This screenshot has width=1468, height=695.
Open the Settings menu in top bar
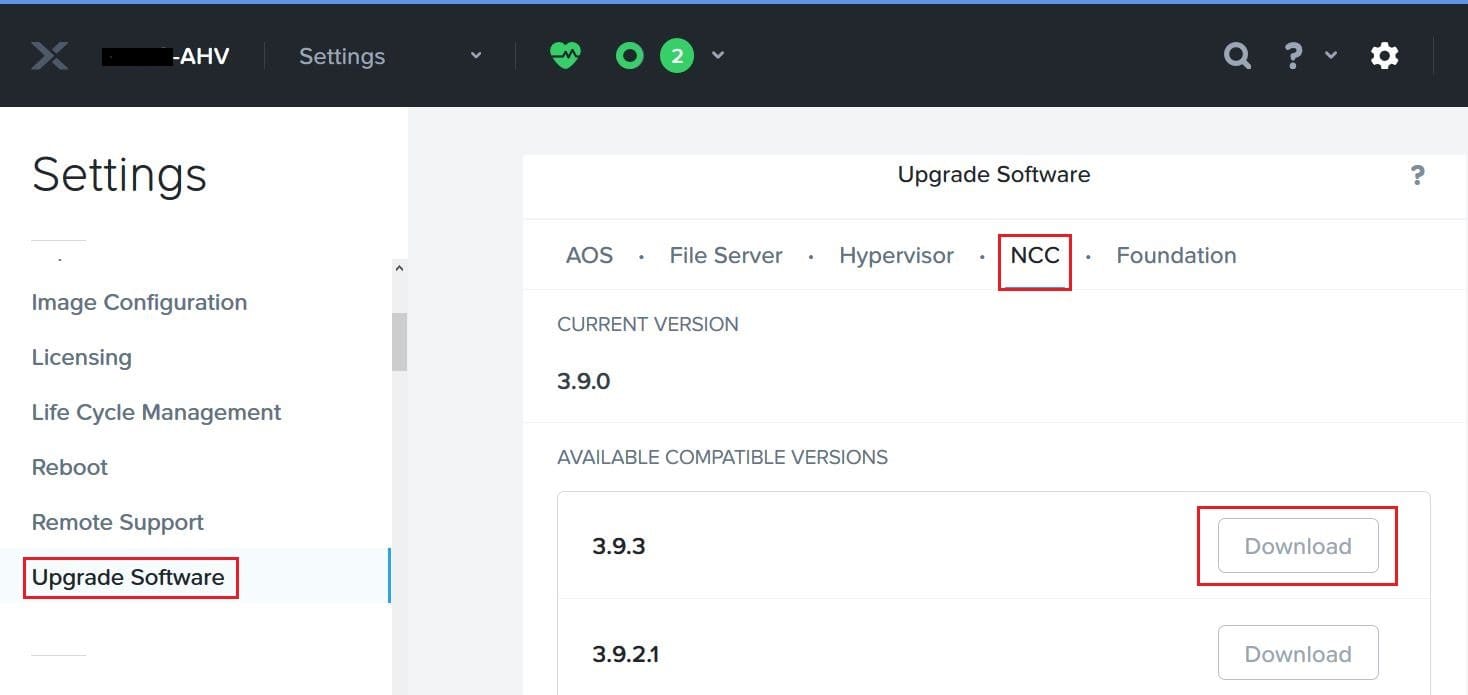pyautogui.click(x=342, y=57)
